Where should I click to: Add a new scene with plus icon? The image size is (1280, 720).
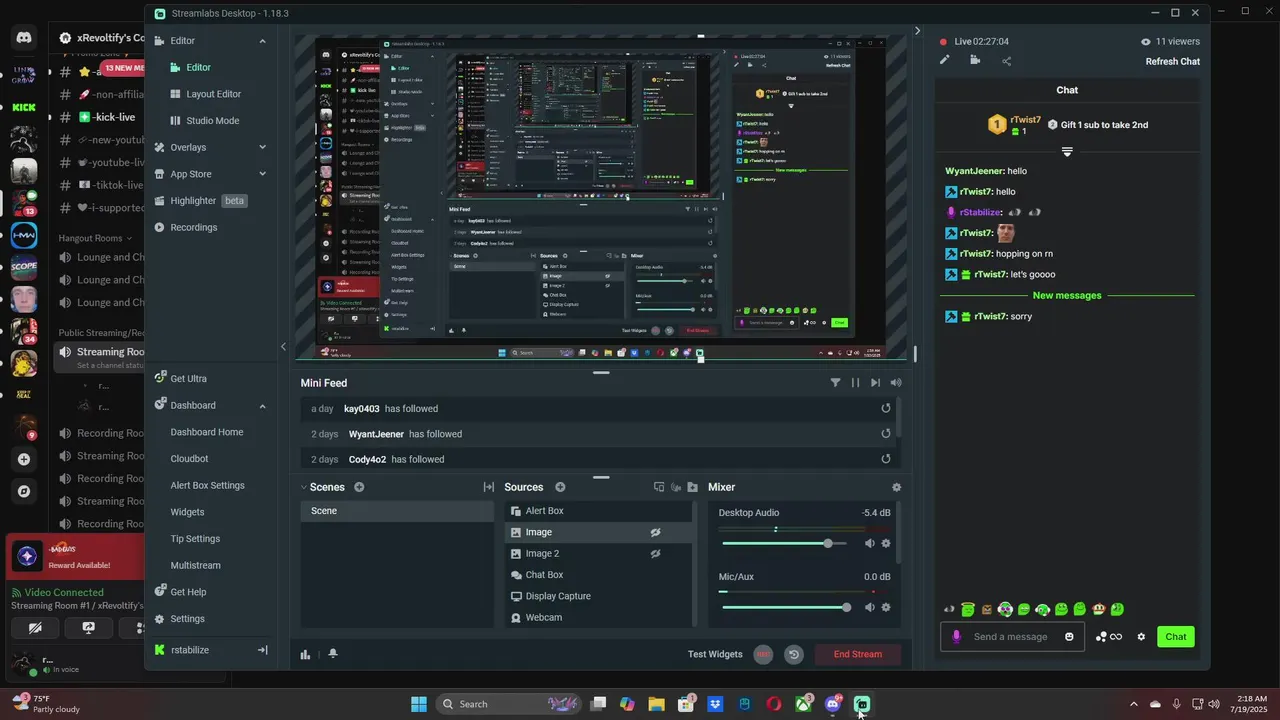(x=359, y=487)
